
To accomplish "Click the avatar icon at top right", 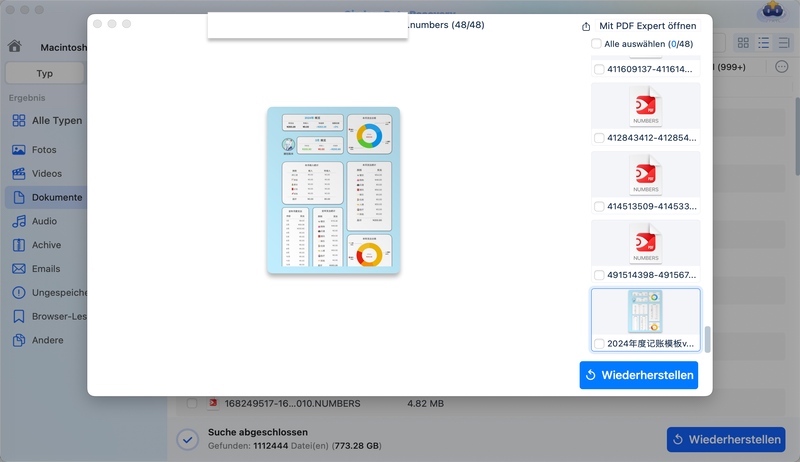I will 772,11.
